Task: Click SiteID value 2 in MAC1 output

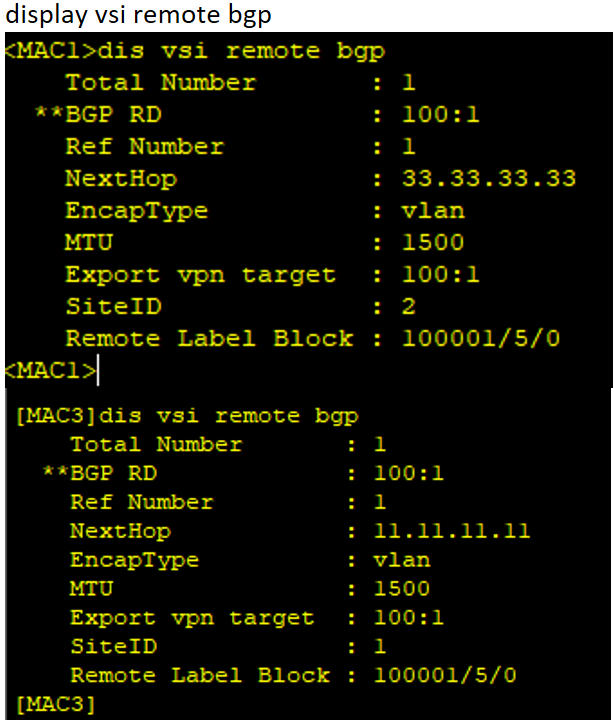Action: tap(408, 307)
